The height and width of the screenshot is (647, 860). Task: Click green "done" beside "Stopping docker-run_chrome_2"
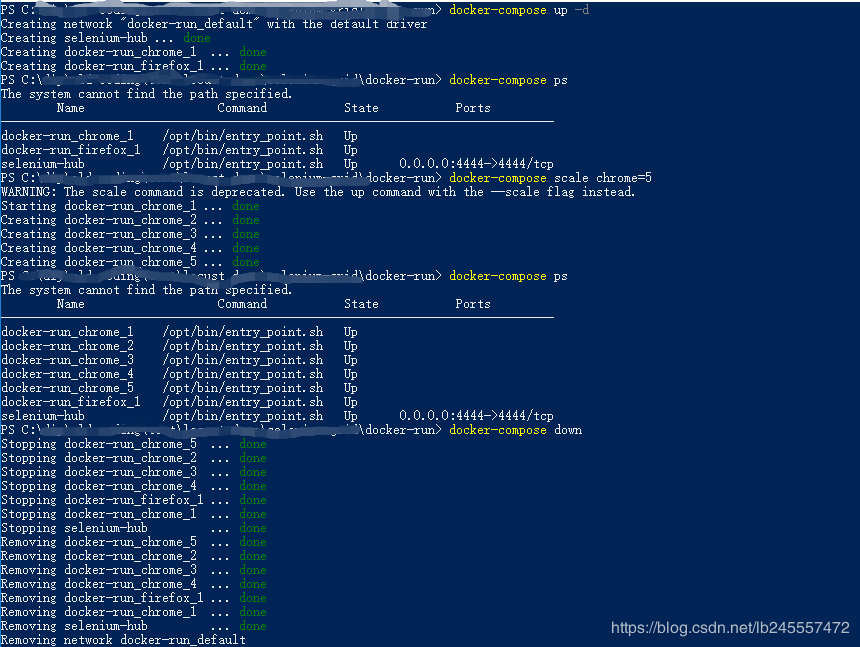click(x=253, y=458)
